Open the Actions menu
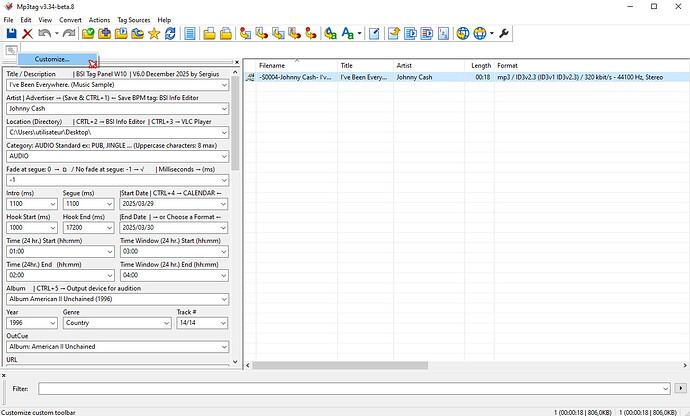The width and height of the screenshot is (690, 416). coord(99,20)
